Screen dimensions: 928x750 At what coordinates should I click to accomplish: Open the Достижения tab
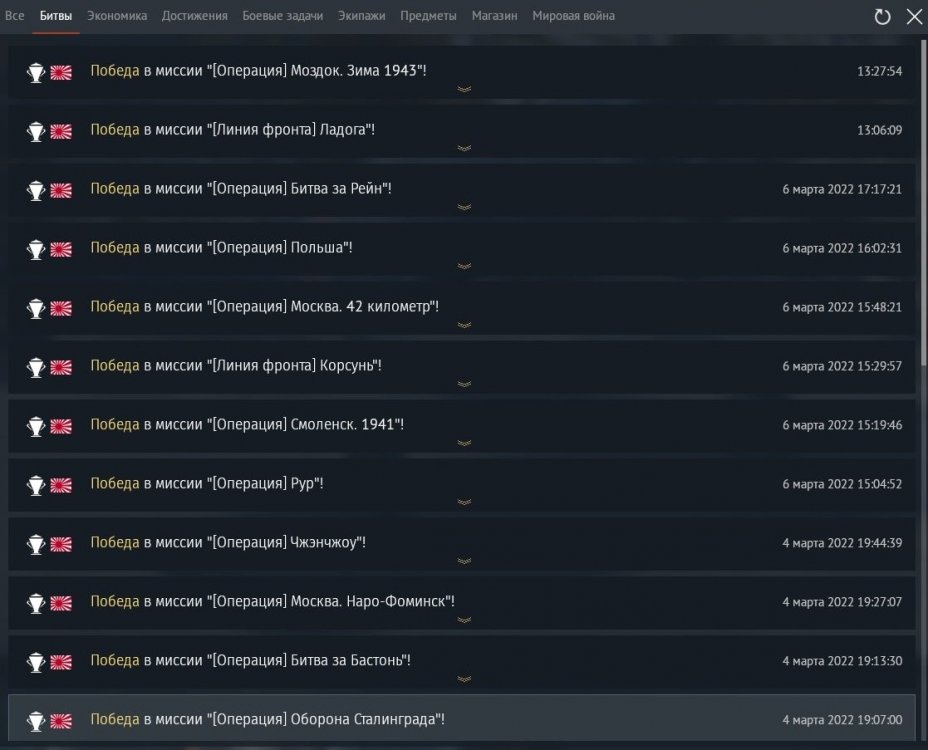(x=194, y=16)
